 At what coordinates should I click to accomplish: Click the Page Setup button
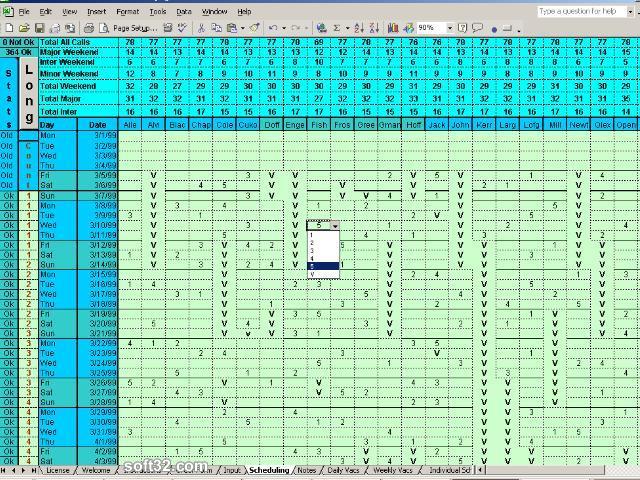(x=135, y=28)
